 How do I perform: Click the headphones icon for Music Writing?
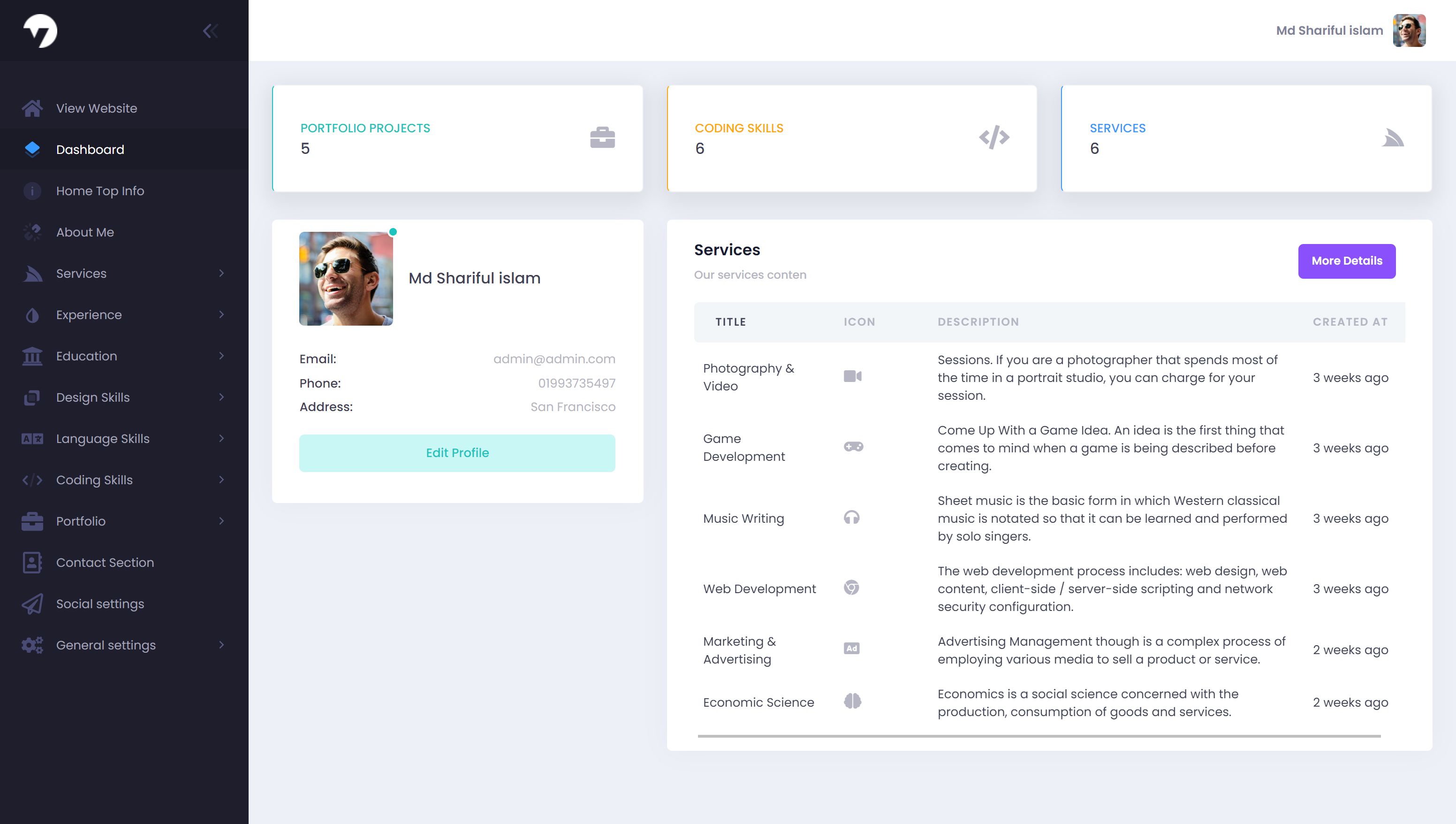click(851, 517)
